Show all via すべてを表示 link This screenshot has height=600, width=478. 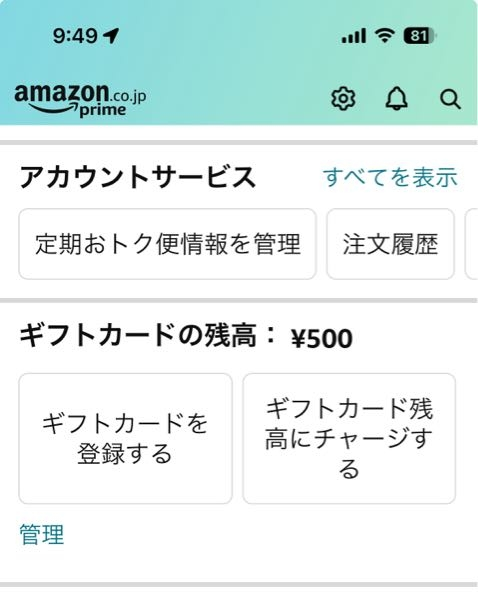pos(390,177)
